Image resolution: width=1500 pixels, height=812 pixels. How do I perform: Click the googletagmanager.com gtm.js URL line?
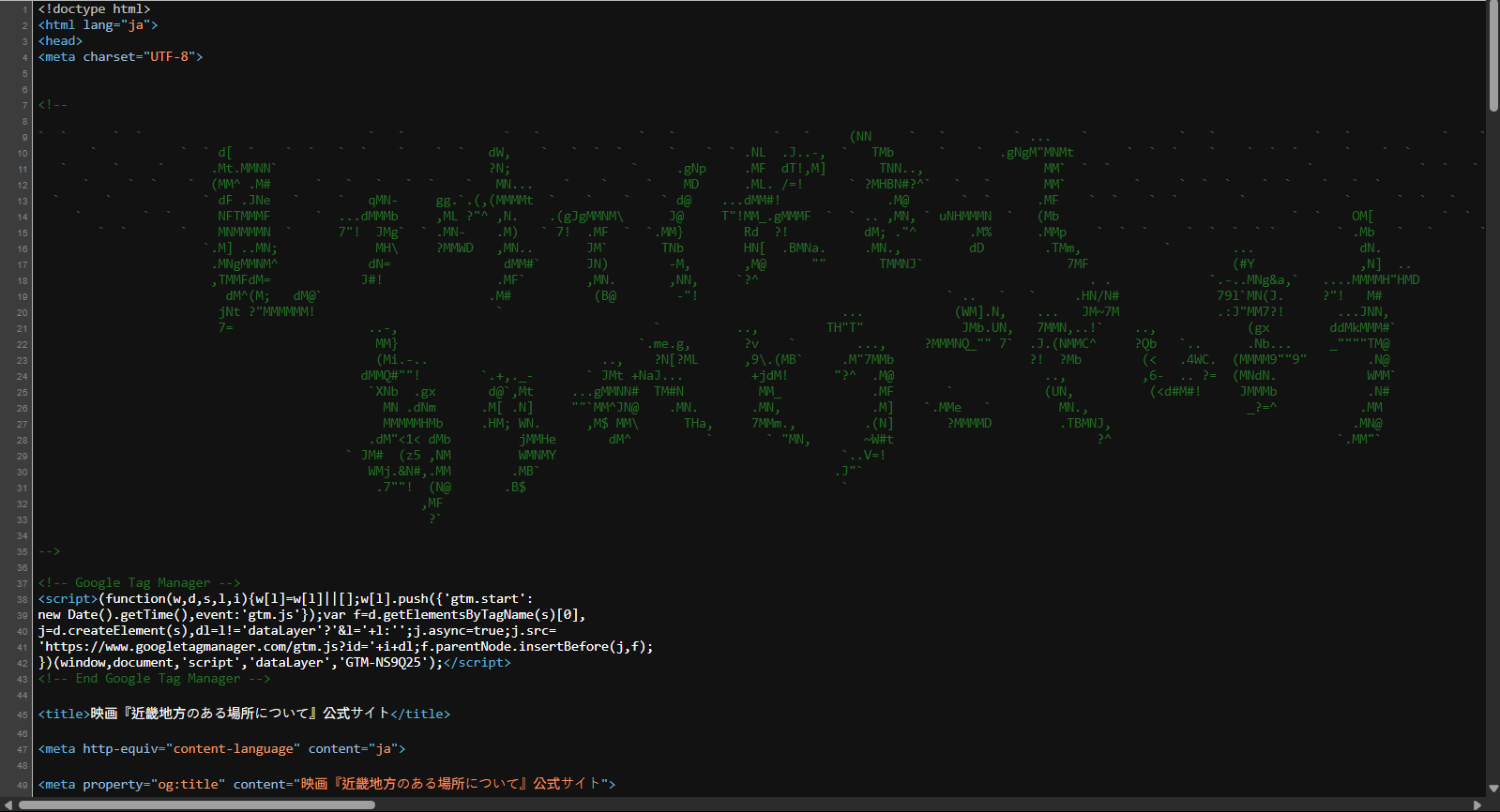tap(345, 647)
